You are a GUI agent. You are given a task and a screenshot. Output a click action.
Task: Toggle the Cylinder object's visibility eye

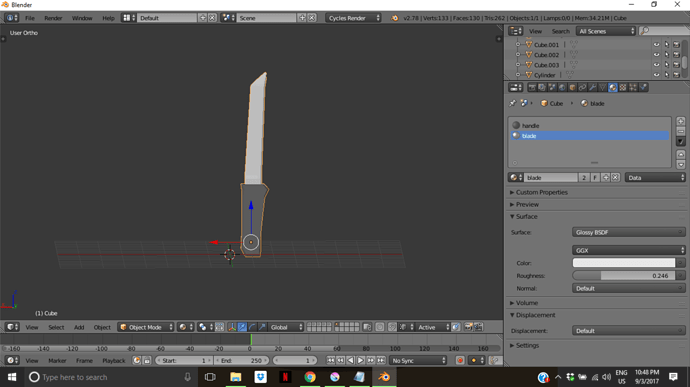pos(656,75)
